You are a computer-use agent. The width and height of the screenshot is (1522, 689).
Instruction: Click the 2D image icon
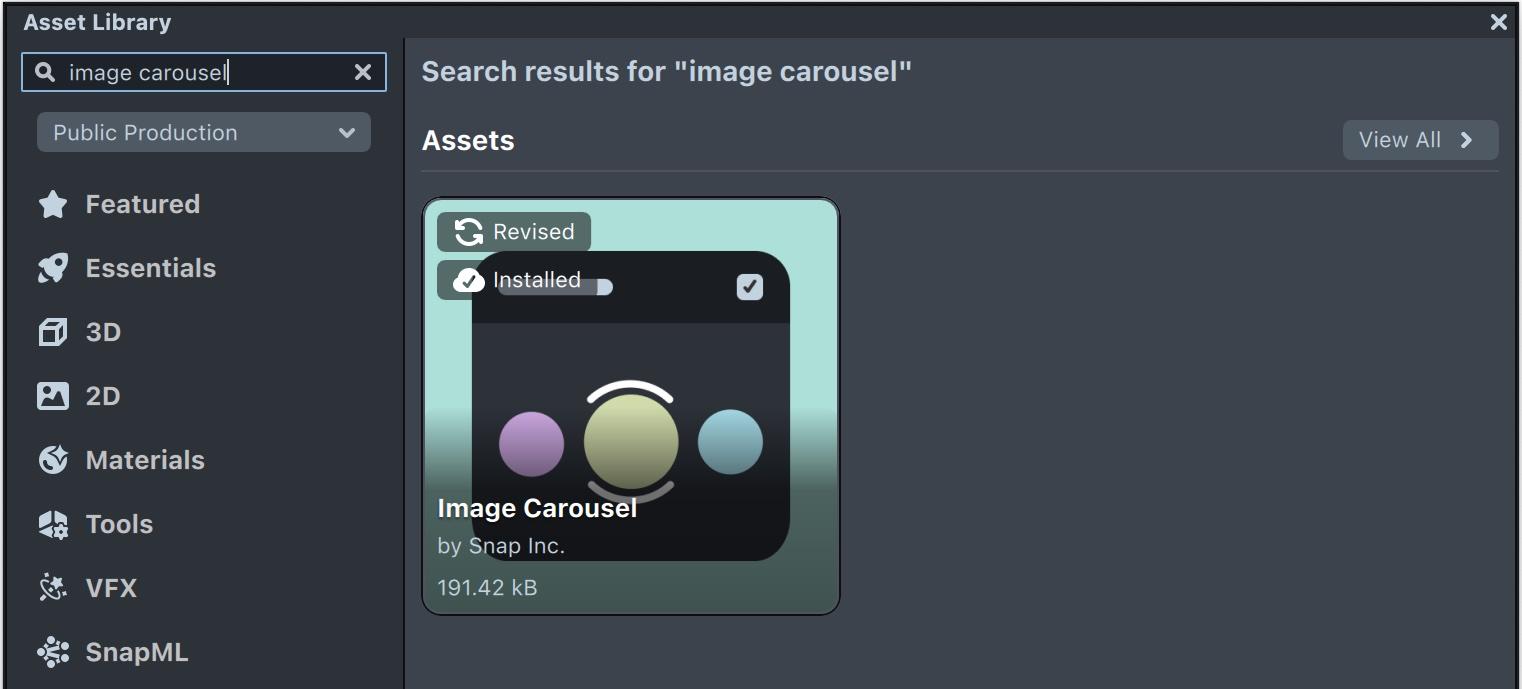(52, 396)
